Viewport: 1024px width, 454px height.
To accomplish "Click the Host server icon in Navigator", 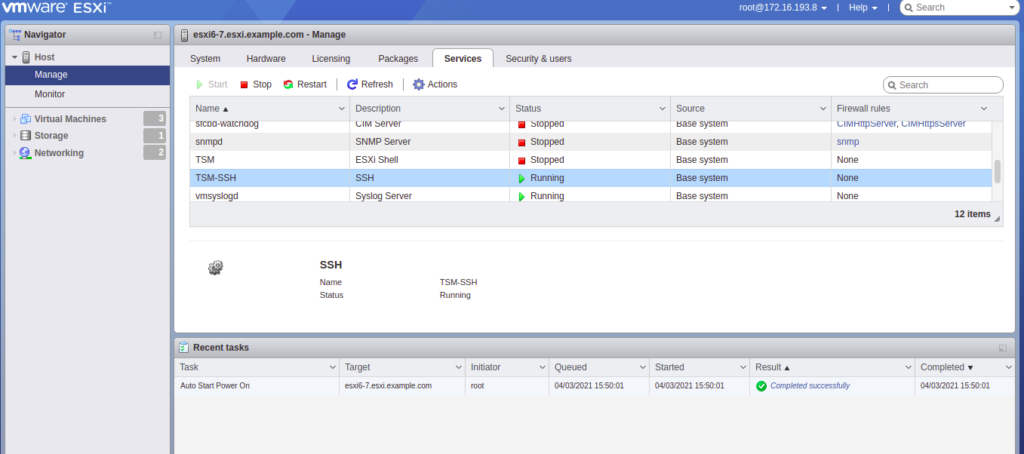I will [26, 57].
